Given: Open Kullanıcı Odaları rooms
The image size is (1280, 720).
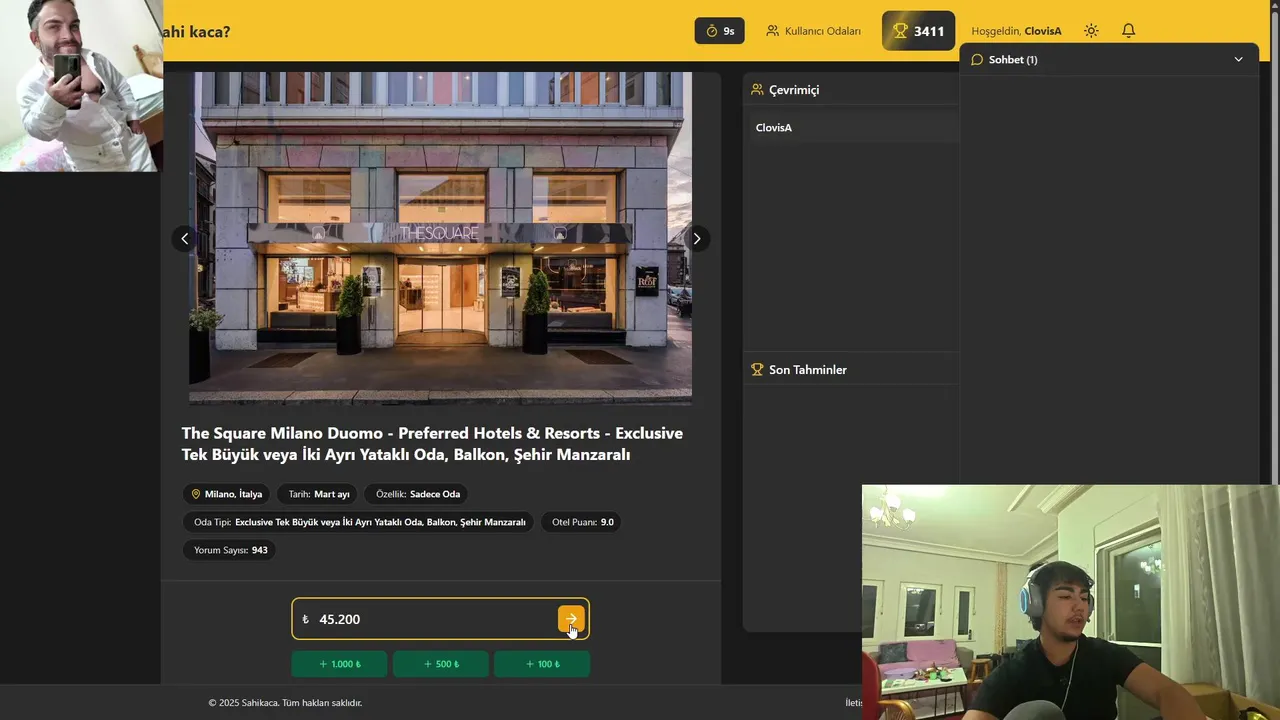Looking at the screenshot, I should point(813,31).
